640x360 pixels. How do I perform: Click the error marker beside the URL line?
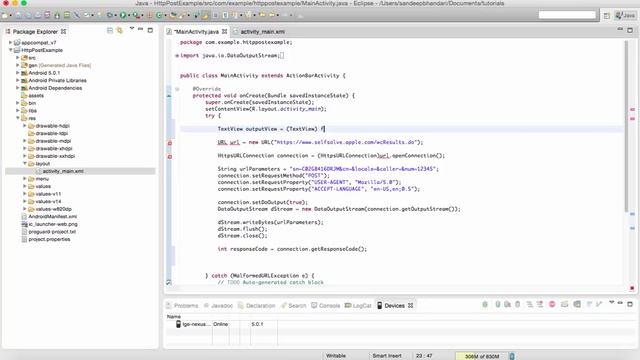coord(170,143)
